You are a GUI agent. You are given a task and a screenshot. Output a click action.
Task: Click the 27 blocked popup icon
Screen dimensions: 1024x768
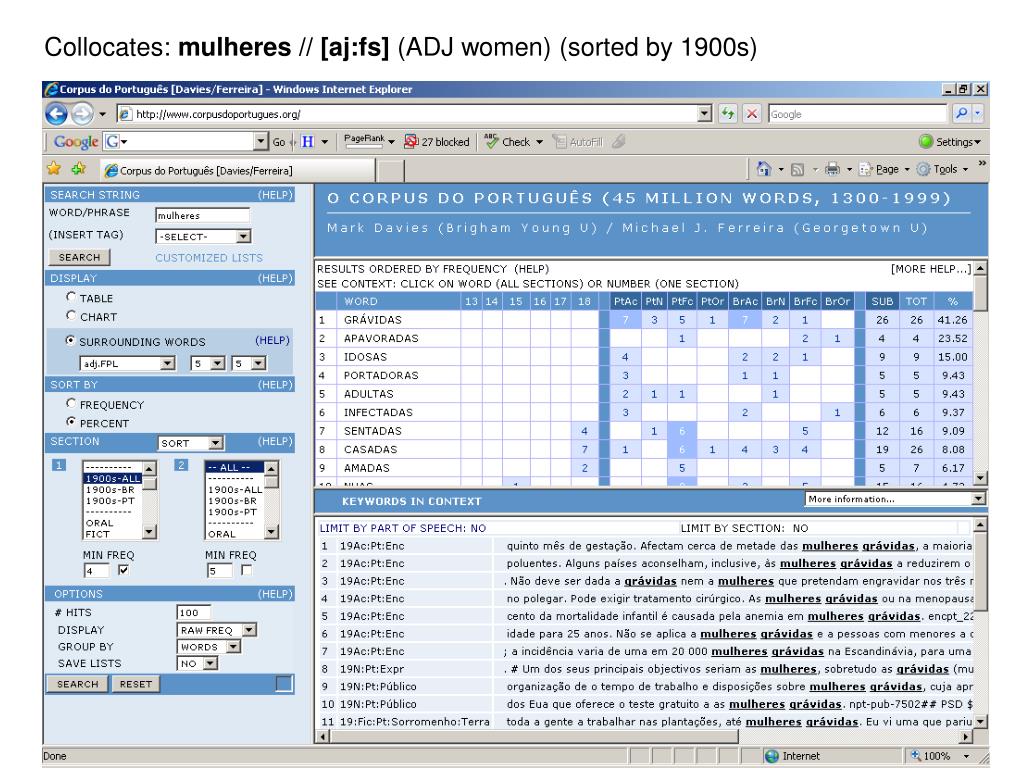point(411,141)
